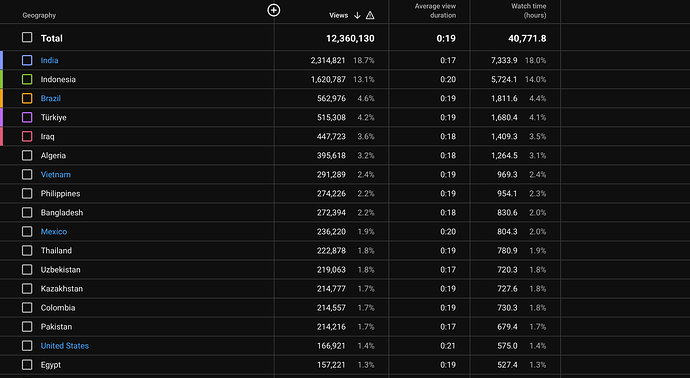This screenshot has height=378, width=690.
Task: Check the Uzbekistan row checkbox
Action: tap(27, 269)
